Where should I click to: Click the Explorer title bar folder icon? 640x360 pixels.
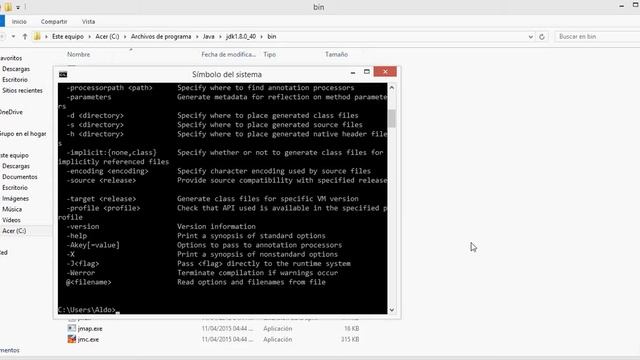click(8, 7)
